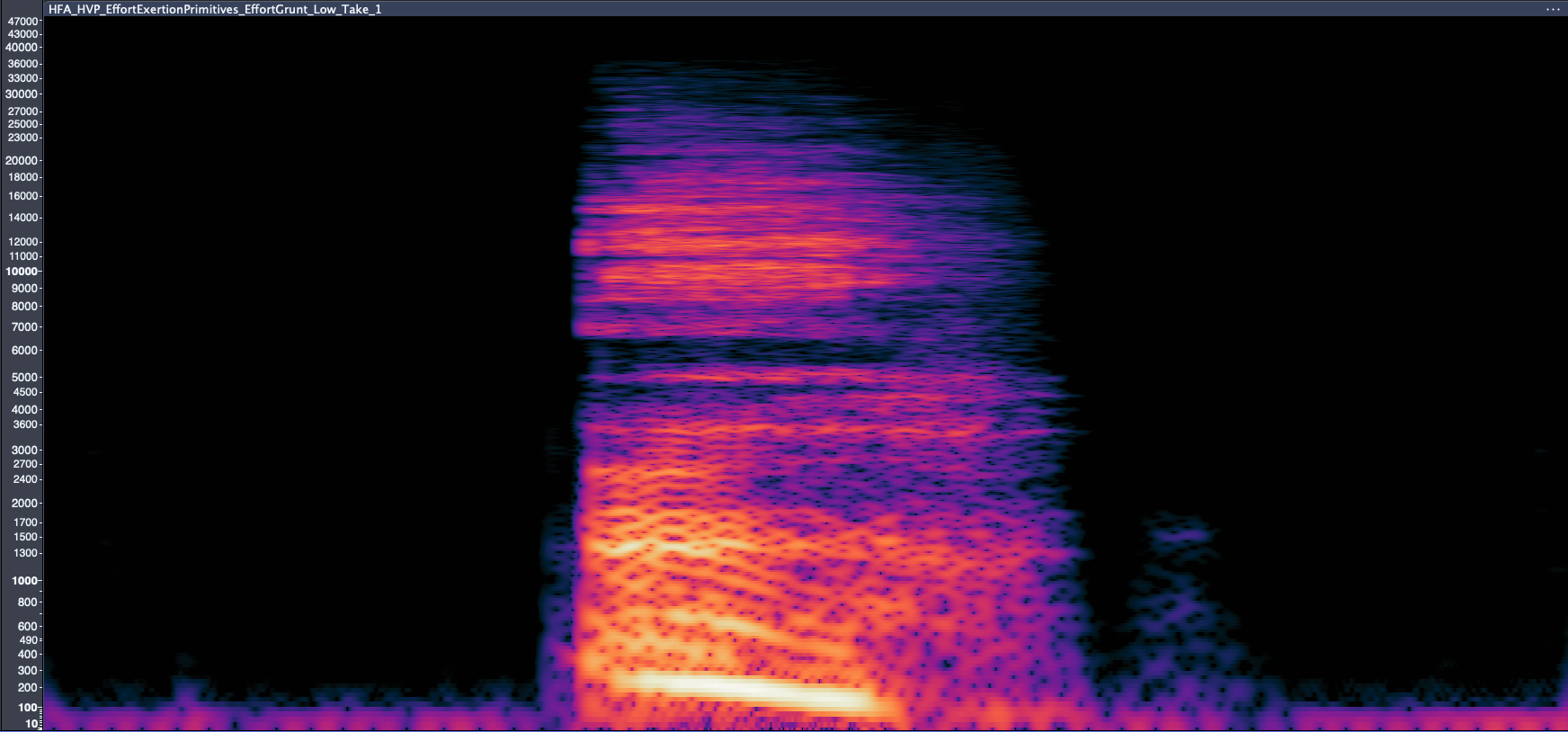Click the 14000 frequency label
Screen dimensions: 1568x732
[x=22, y=218]
